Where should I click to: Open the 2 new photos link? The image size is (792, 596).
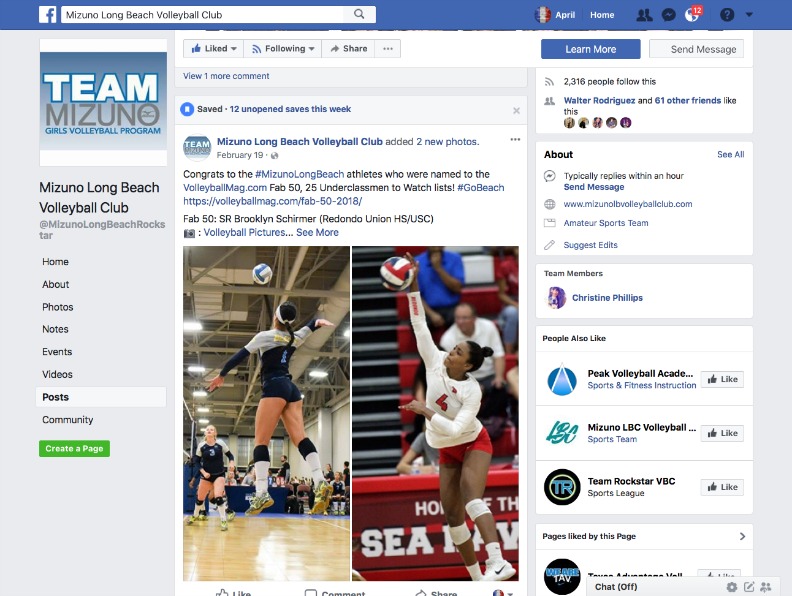coord(447,142)
